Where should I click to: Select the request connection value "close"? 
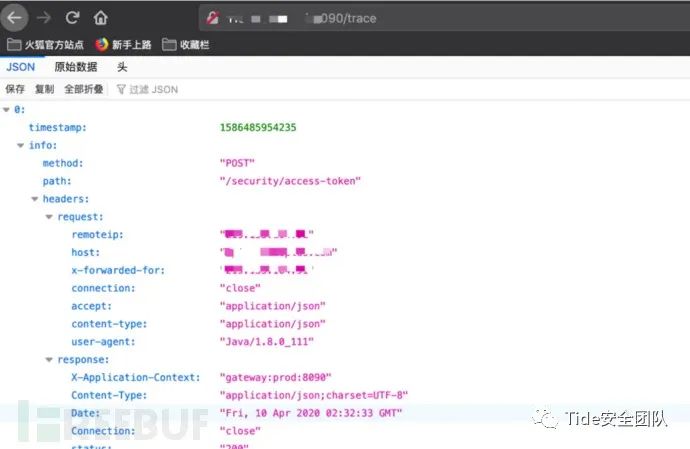pos(240,288)
